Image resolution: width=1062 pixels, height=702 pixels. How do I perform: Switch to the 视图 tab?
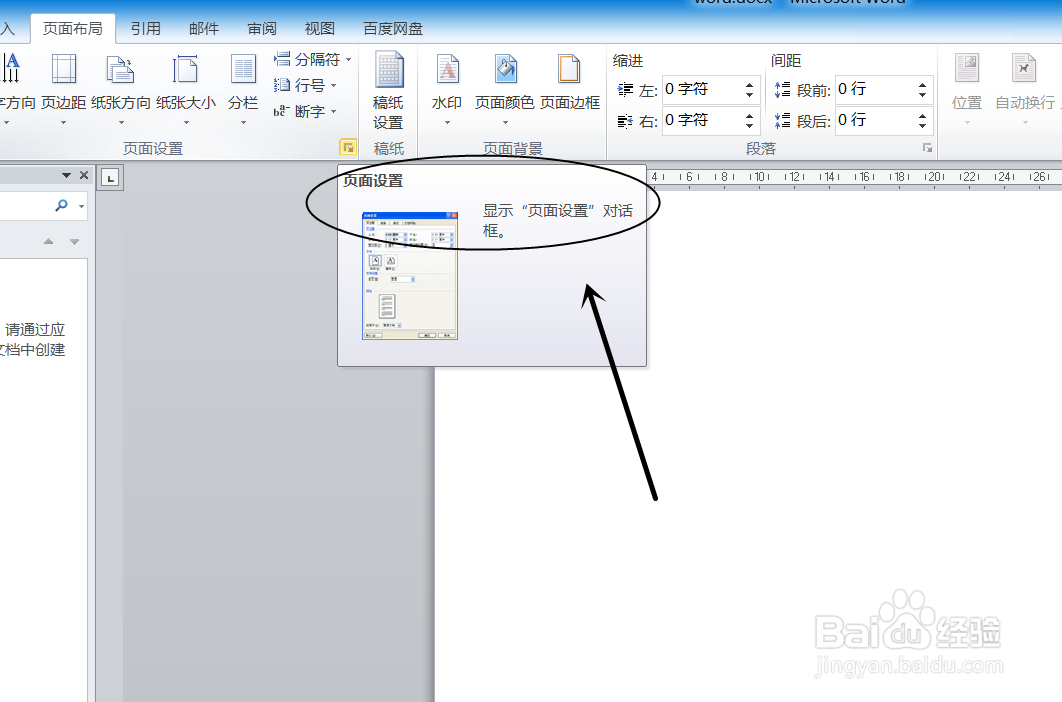pyautogui.click(x=320, y=28)
